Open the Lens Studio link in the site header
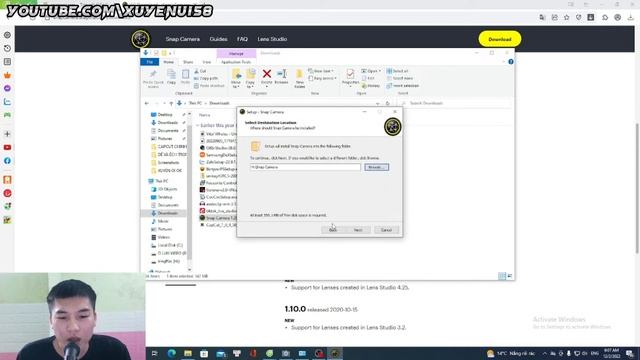The image size is (640, 360). (x=272, y=39)
